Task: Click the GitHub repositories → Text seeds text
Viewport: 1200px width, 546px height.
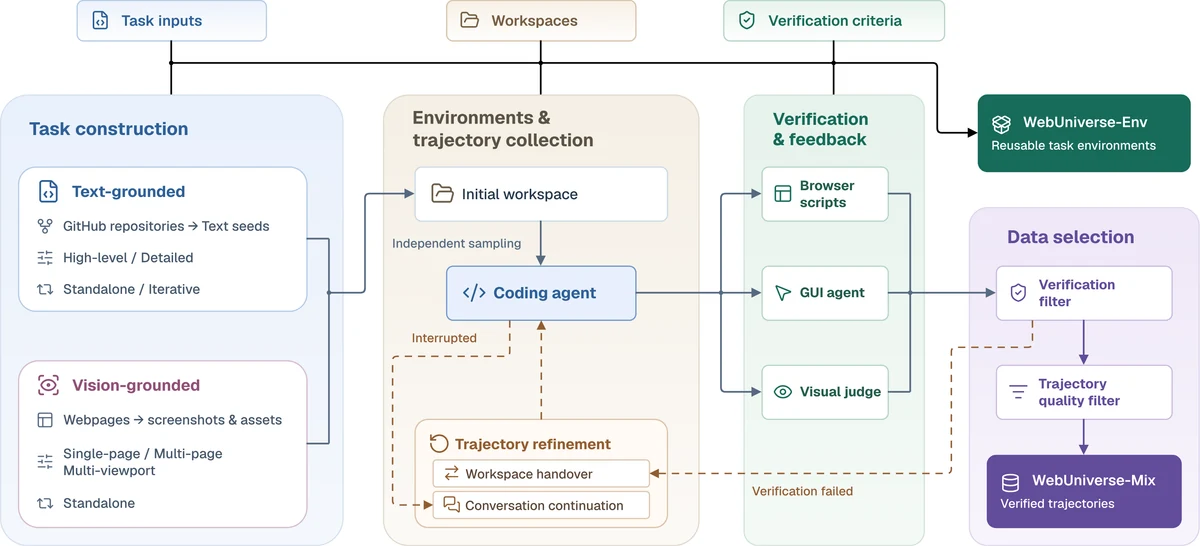Action: [x=166, y=226]
